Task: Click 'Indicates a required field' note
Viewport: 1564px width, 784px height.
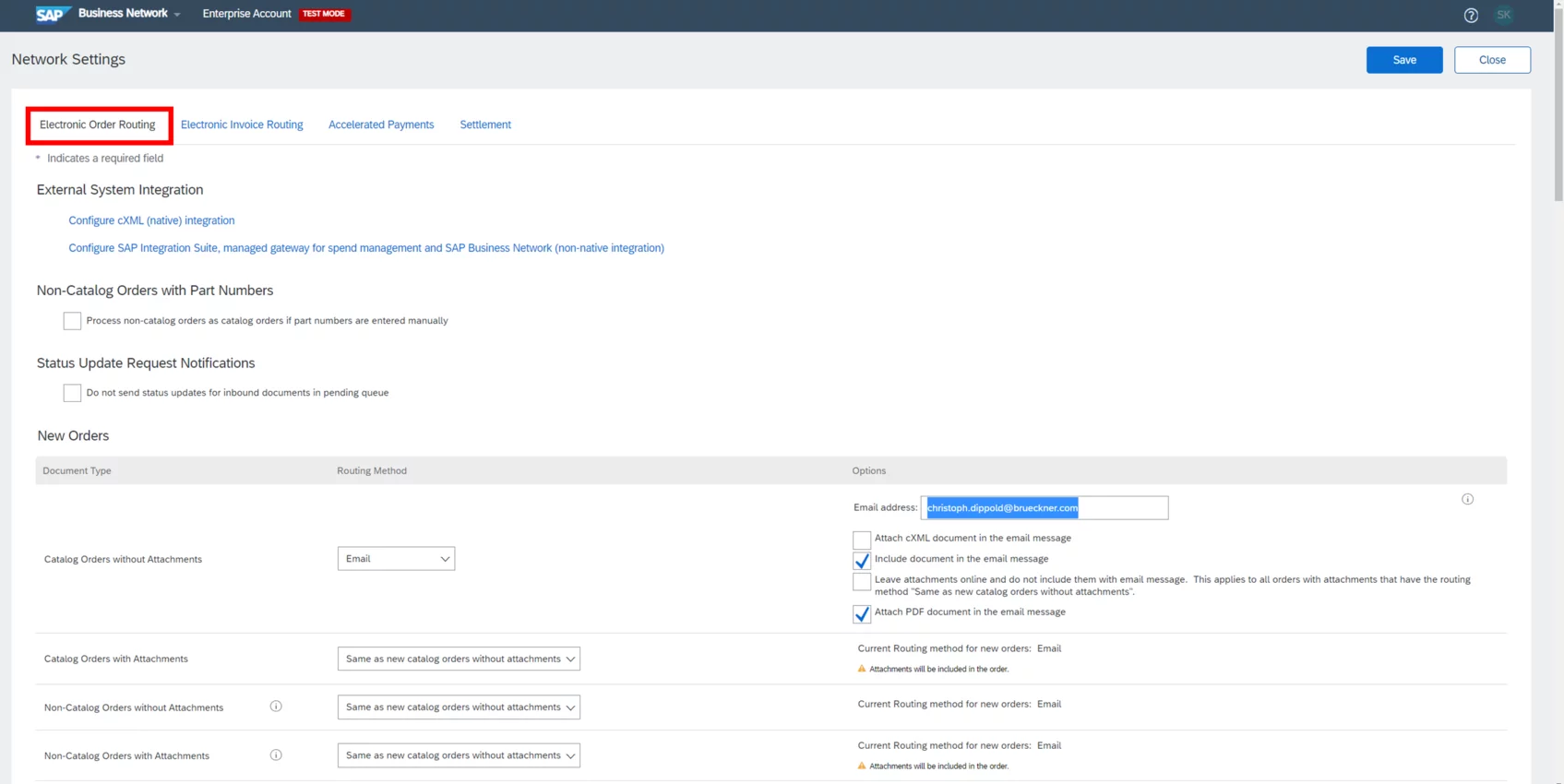Action: coord(105,159)
